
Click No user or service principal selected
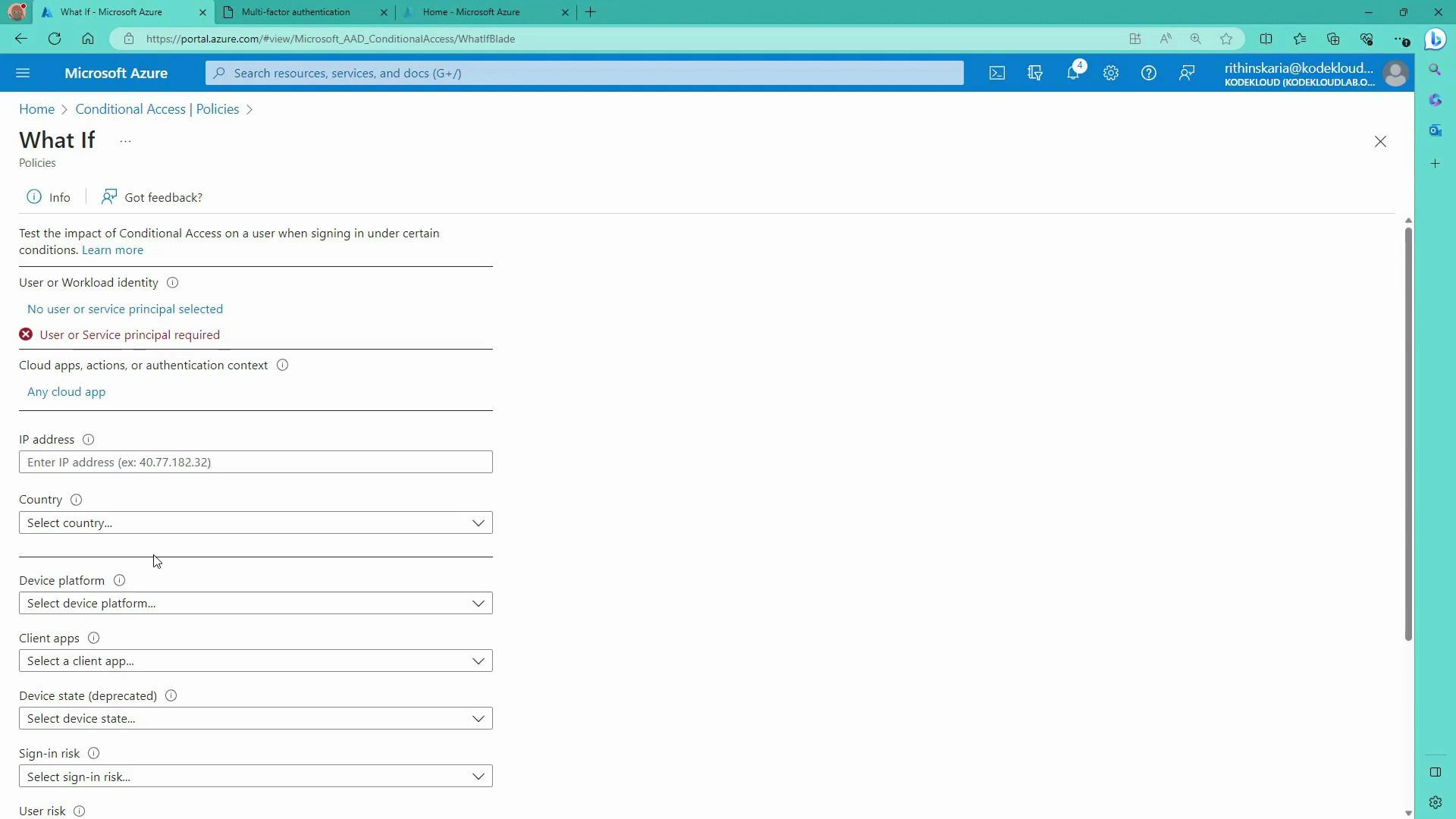pos(124,309)
